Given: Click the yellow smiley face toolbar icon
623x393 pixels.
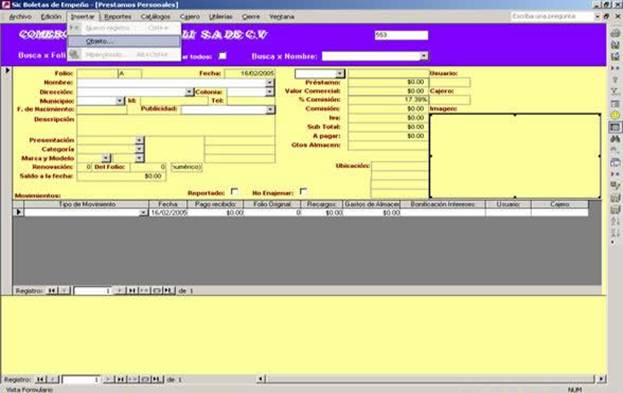Looking at the screenshot, I should [615, 115].
